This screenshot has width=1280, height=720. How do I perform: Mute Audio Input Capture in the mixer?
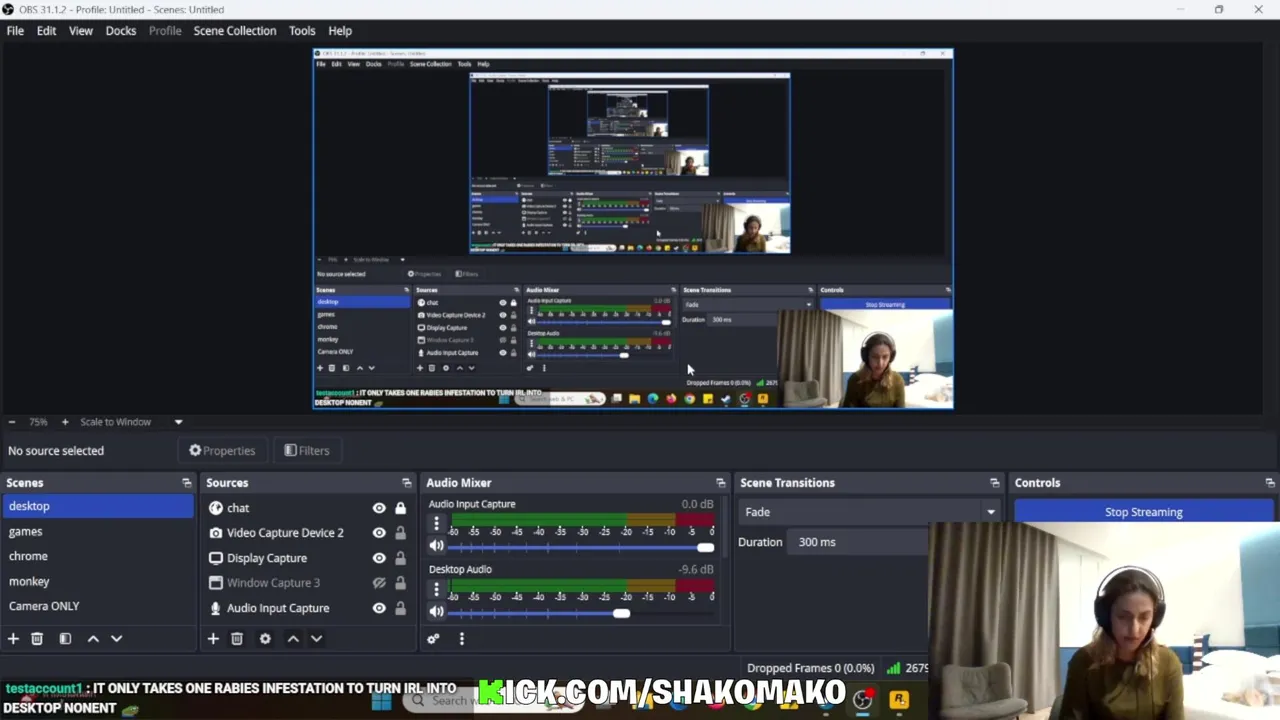(436, 546)
